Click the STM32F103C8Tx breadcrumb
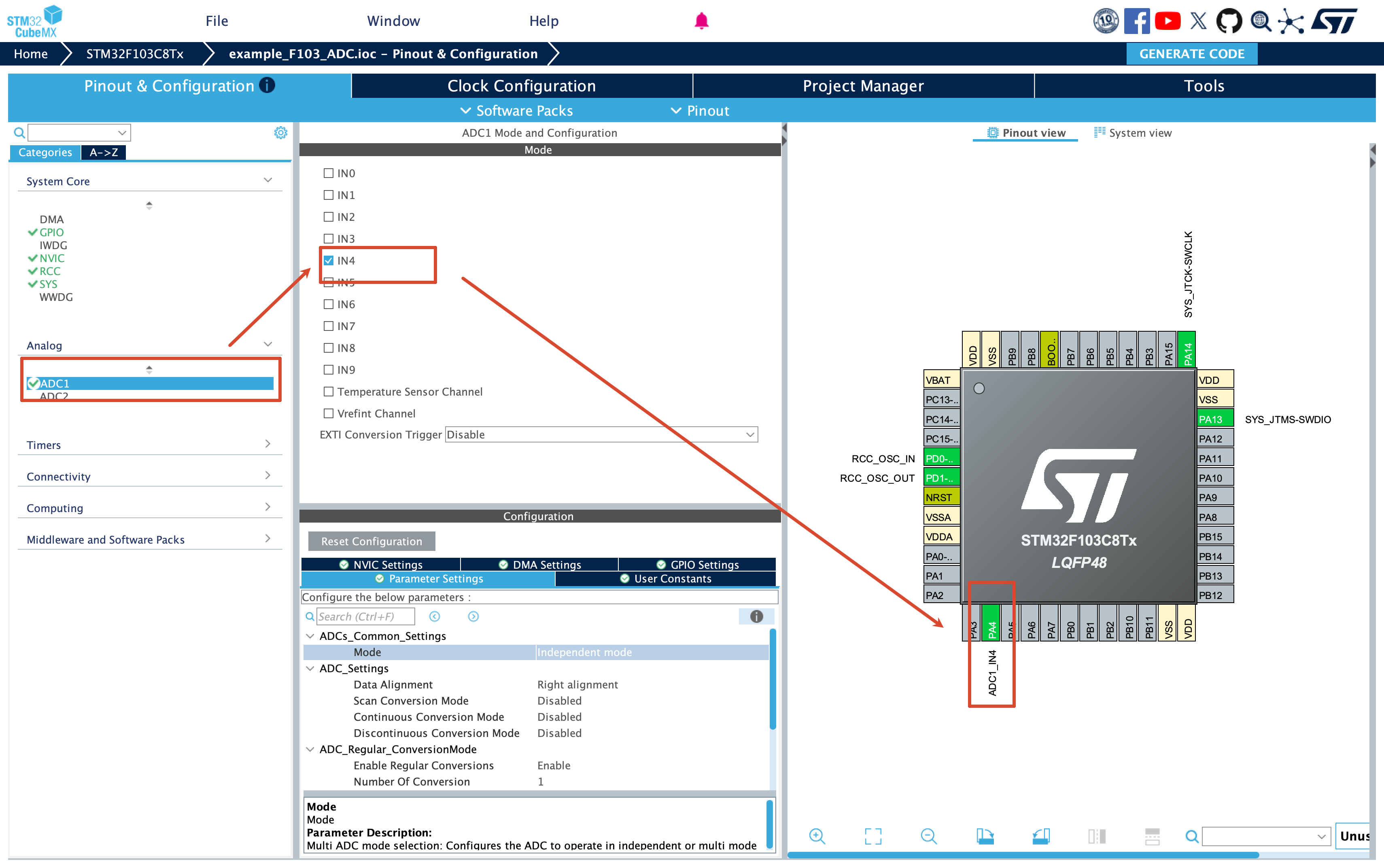The width and height of the screenshot is (1384, 868). 135,54
